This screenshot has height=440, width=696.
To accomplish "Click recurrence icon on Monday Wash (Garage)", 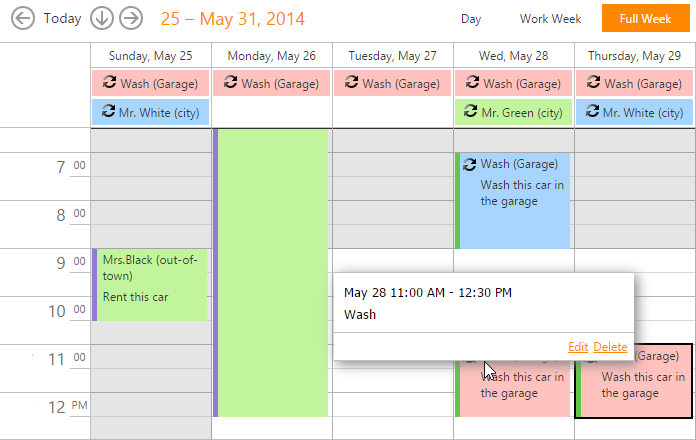I will tap(231, 83).
